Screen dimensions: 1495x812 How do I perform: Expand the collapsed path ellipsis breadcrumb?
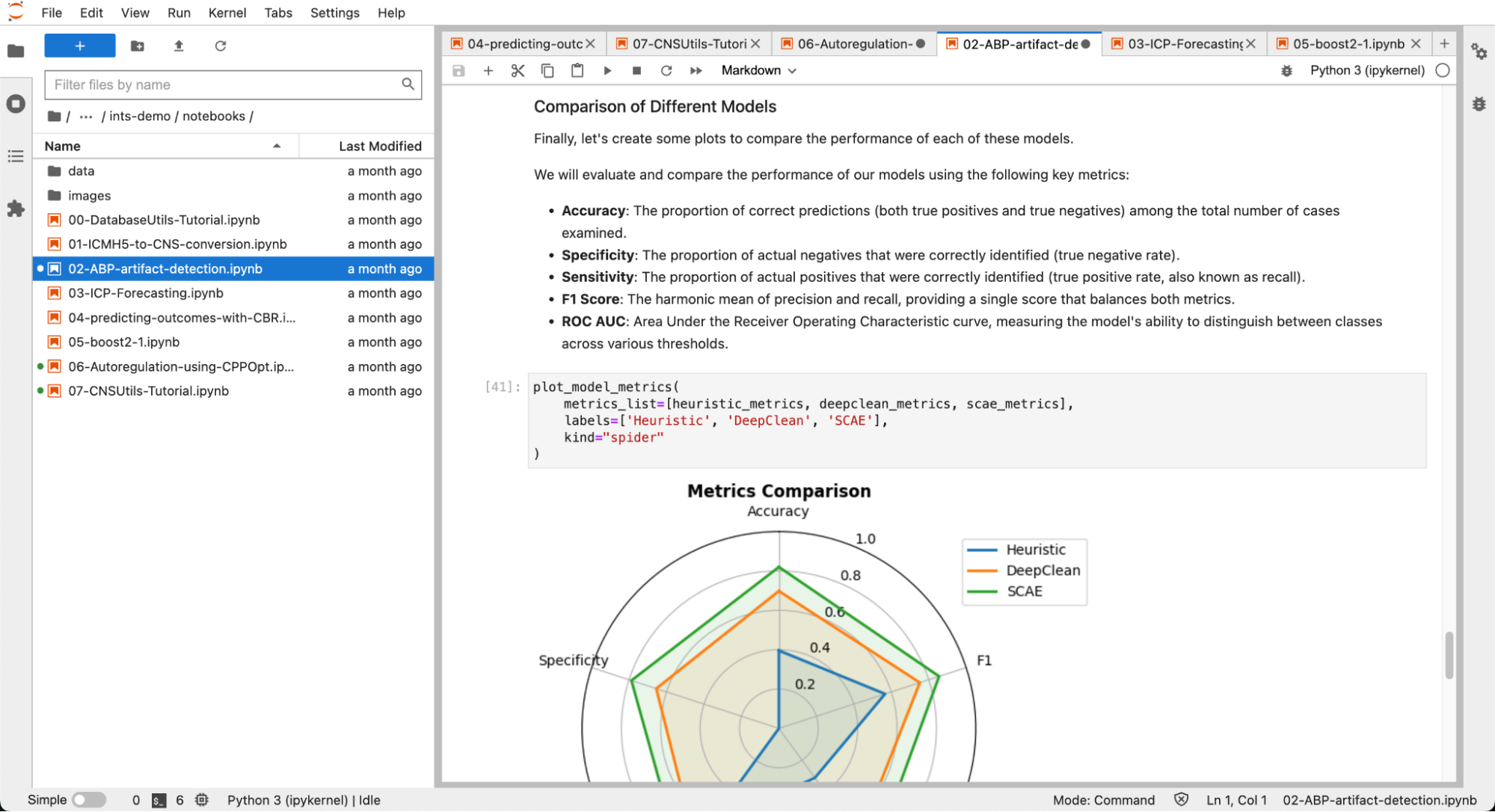click(86, 116)
